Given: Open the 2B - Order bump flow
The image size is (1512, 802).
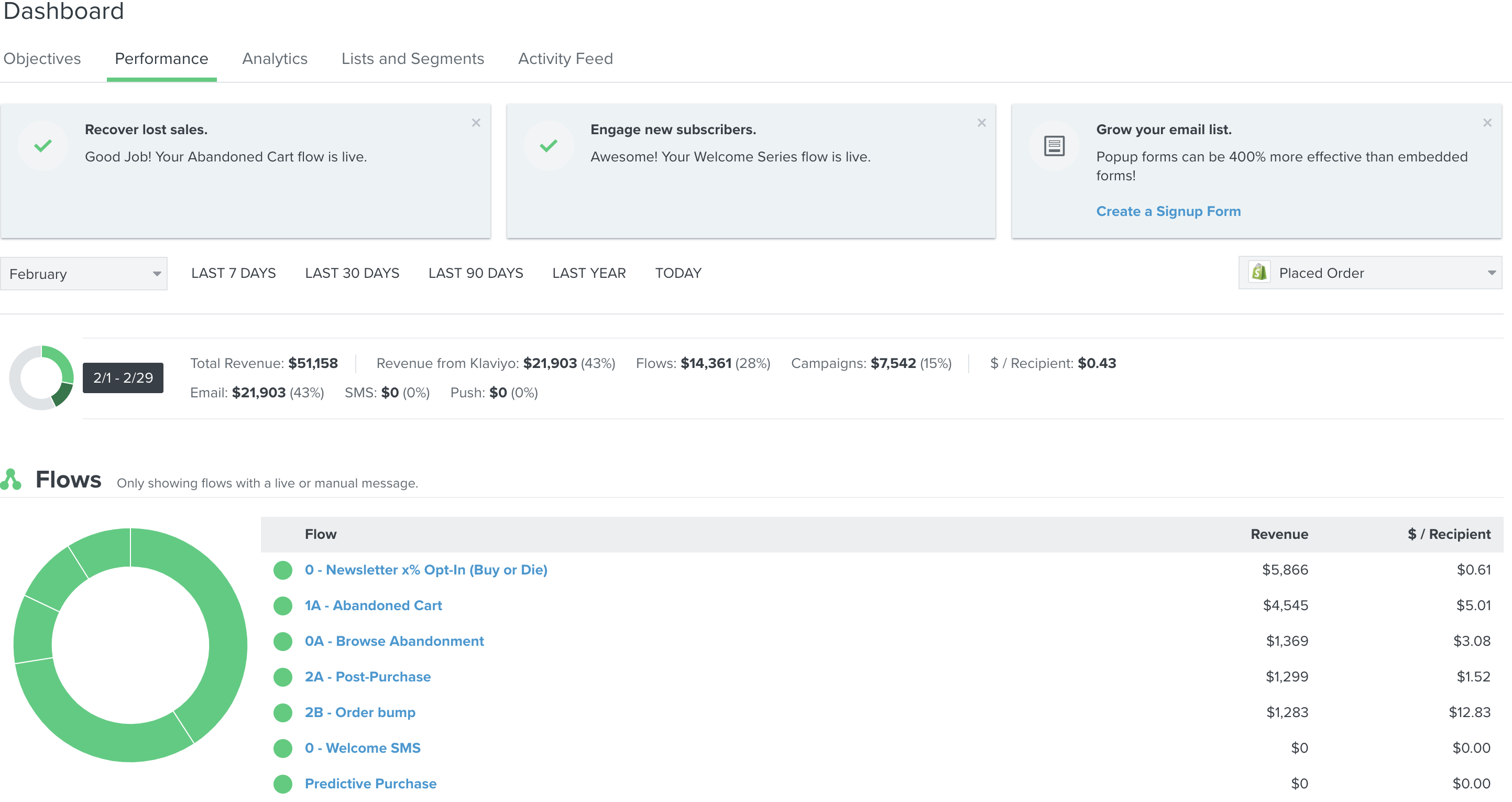Looking at the screenshot, I should pos(360,712).
